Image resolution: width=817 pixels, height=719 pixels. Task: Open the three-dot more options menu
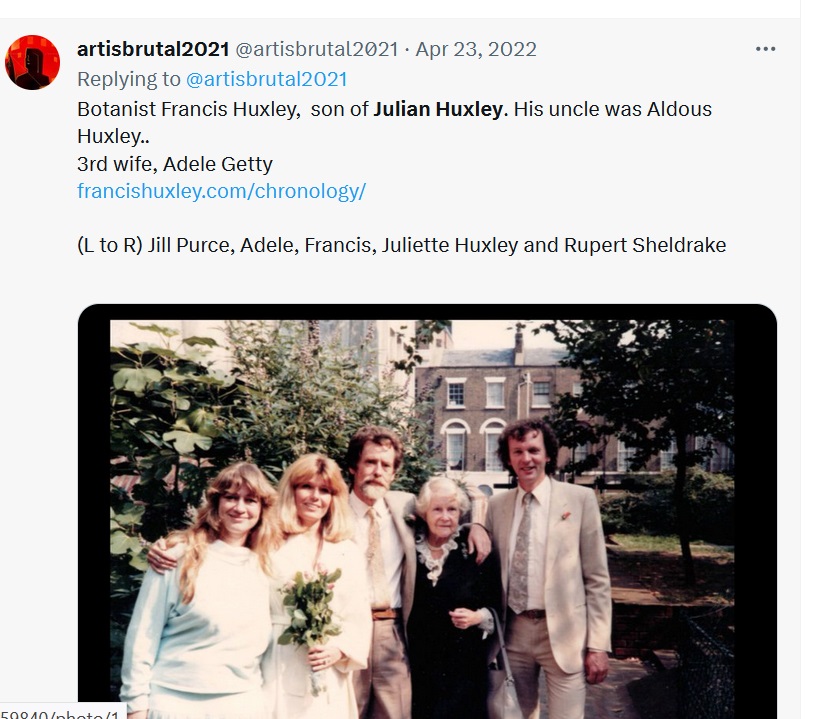(765, 49)
